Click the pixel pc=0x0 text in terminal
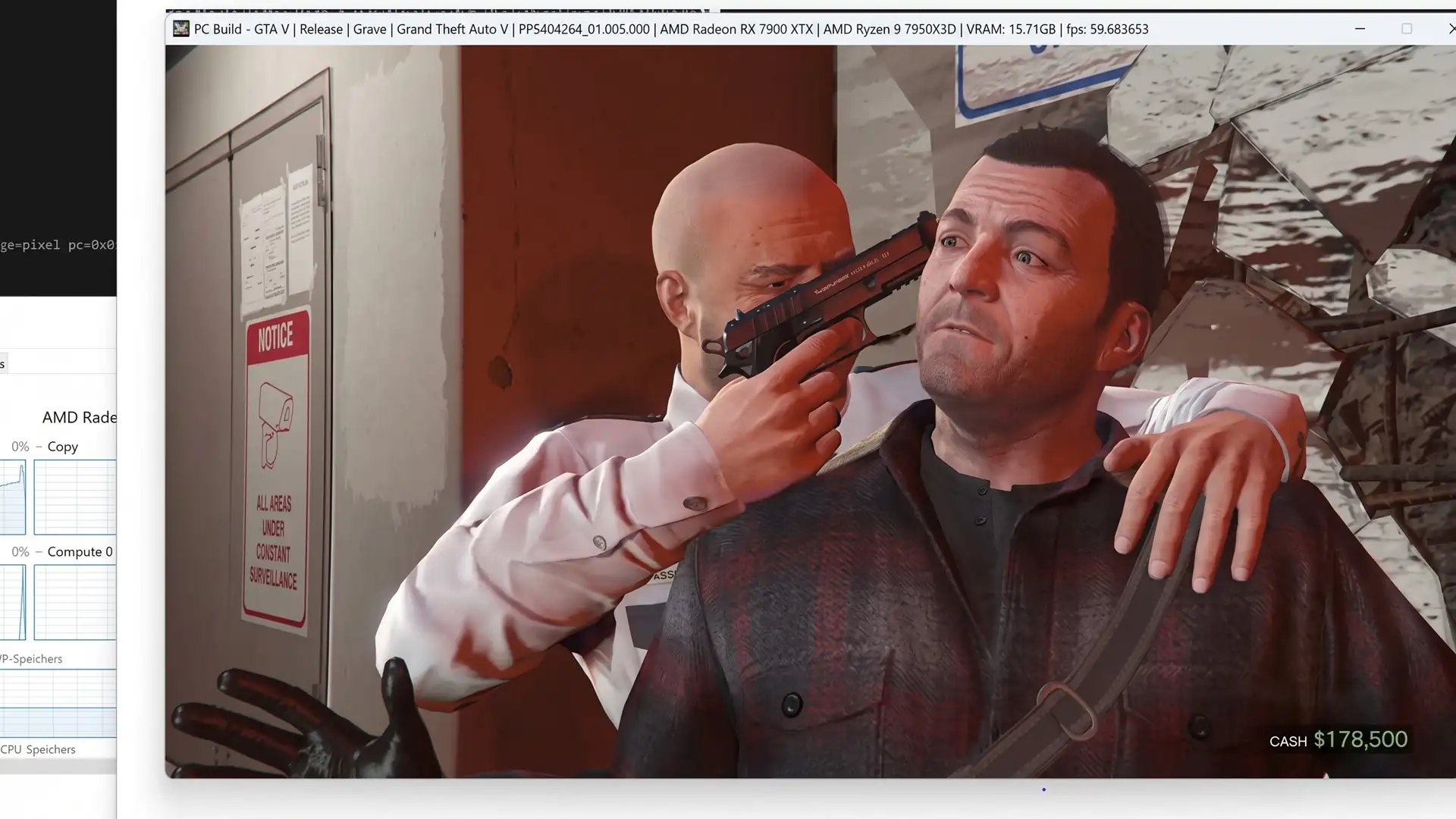Screen dimensions: 1456x819 [58, 245]
